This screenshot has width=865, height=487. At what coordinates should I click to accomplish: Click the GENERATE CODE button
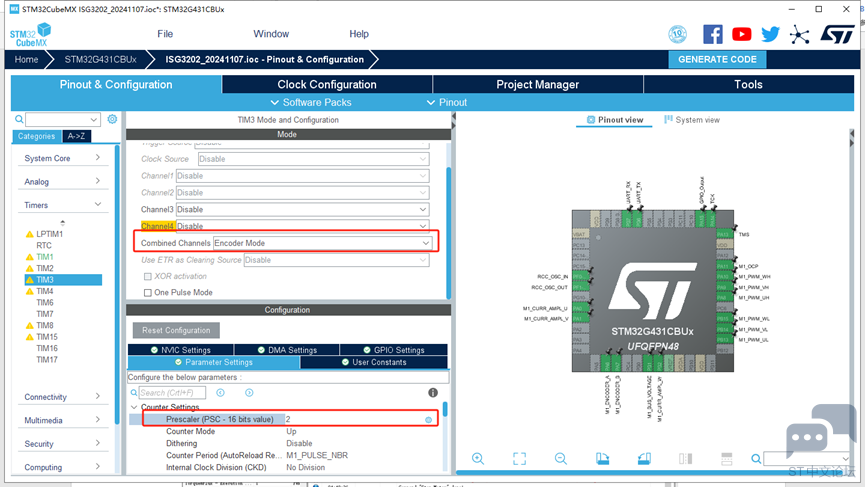pos(717,60)
